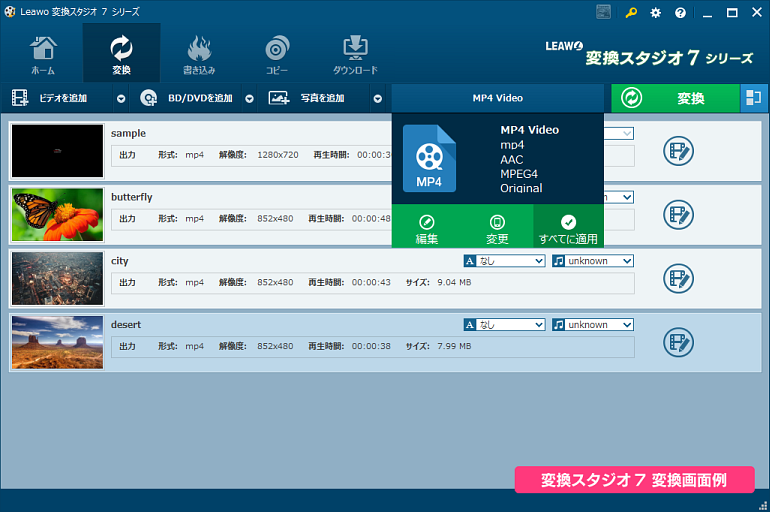Open the コピー copy tab
770x512 pixels.
(x=277, y=55)
